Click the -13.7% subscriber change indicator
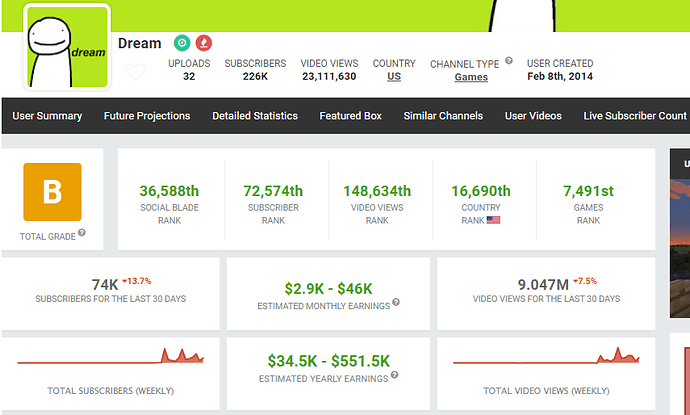This screenshot has width=690, height=415. (x=137, y=281)
